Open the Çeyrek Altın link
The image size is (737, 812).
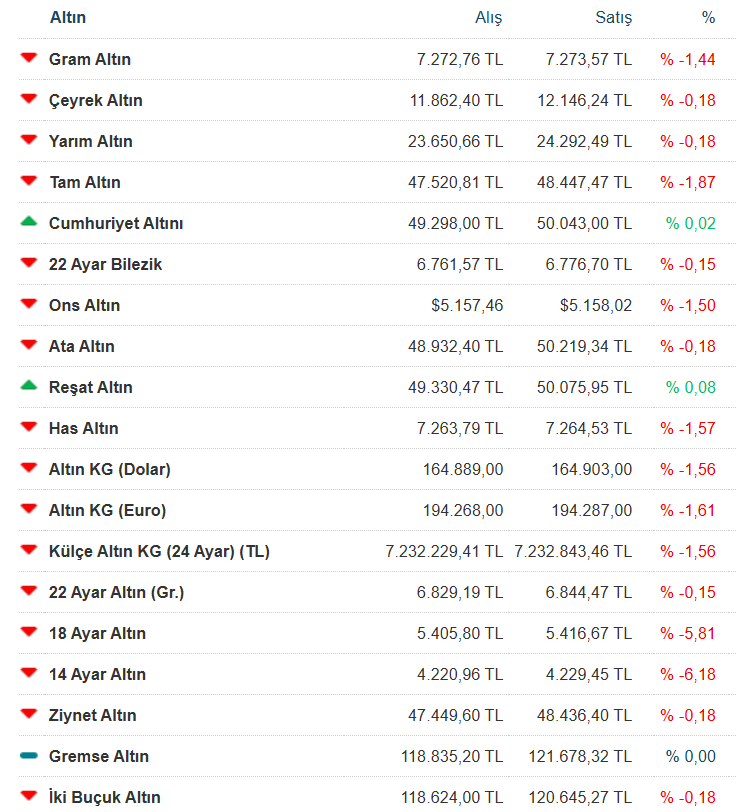click(x=95, y=100)
